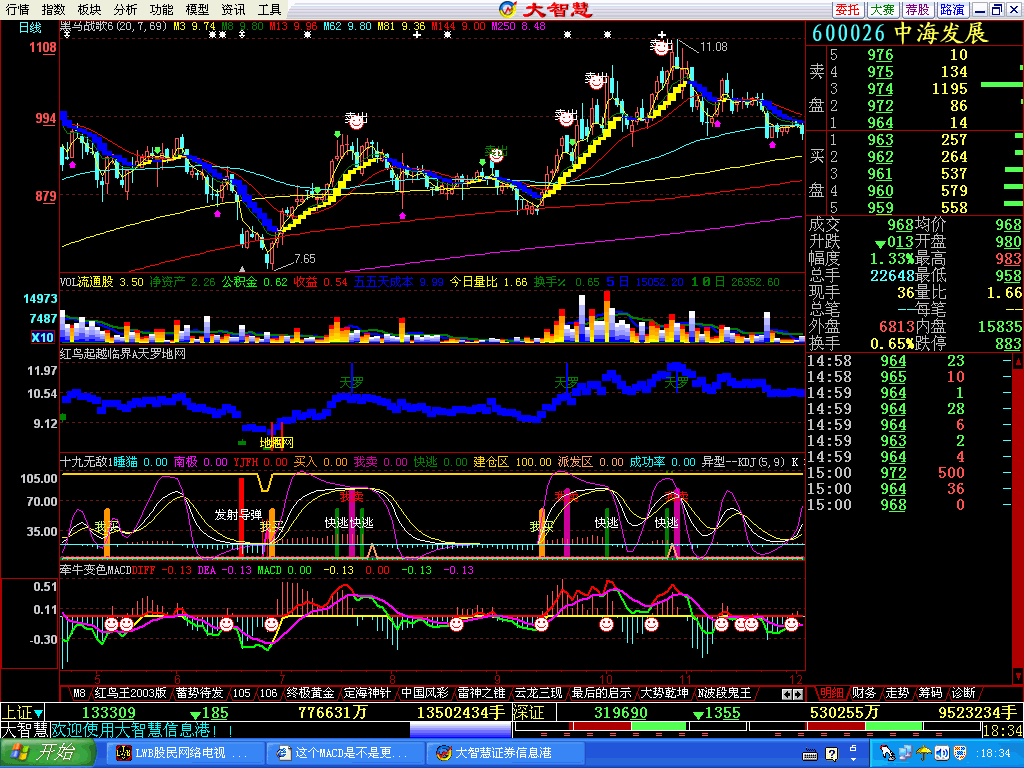Open the 工具 menu
Screen dimensions: 1024x768
point(269,9)
